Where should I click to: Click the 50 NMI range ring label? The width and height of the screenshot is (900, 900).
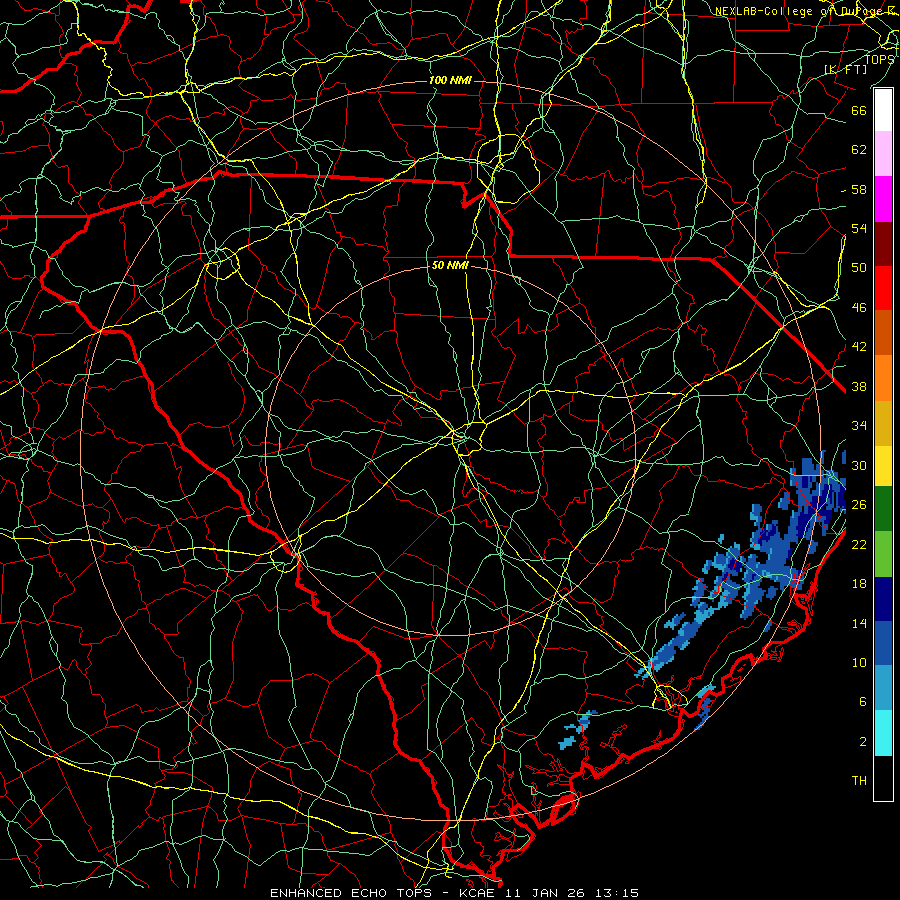pos(450,266)
